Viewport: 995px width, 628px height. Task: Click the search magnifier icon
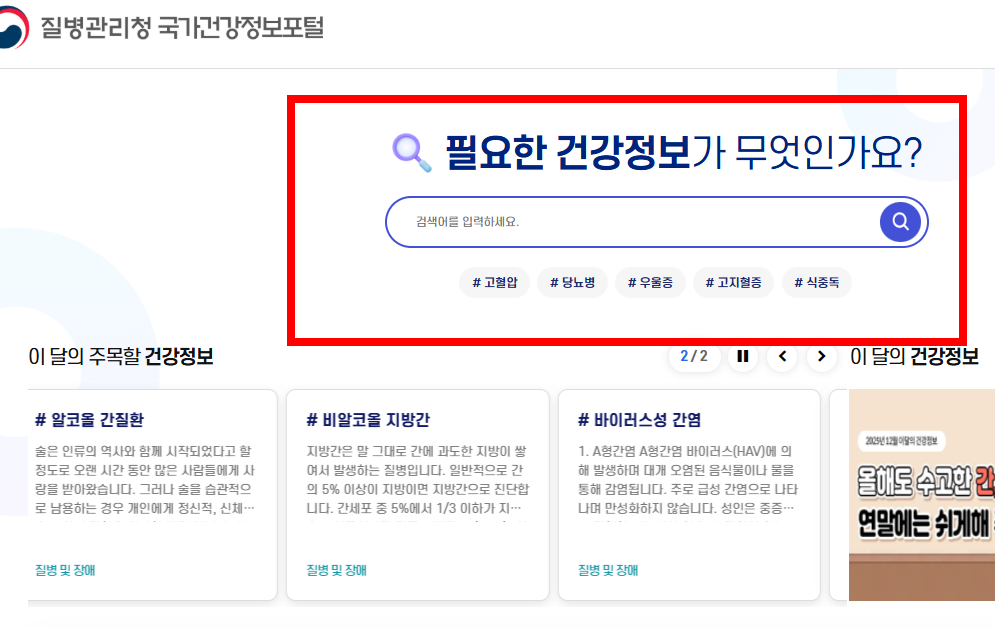[898, 221]
